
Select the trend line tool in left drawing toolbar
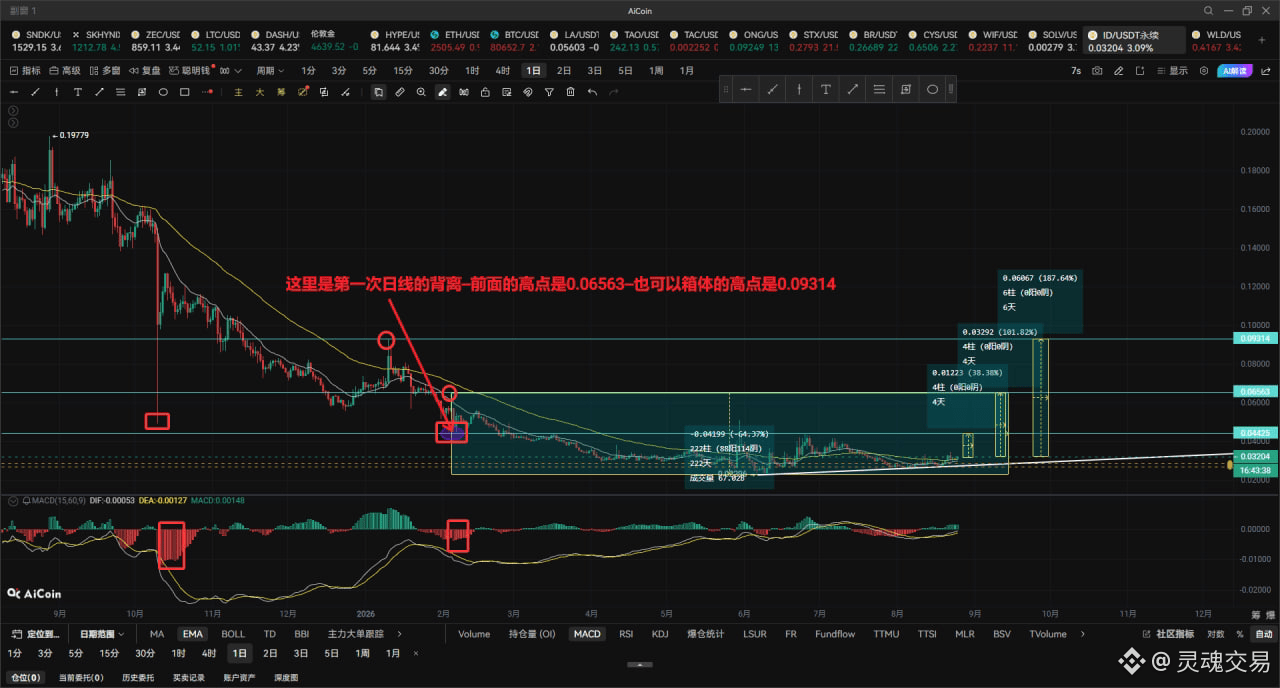[x=35, y=92]
